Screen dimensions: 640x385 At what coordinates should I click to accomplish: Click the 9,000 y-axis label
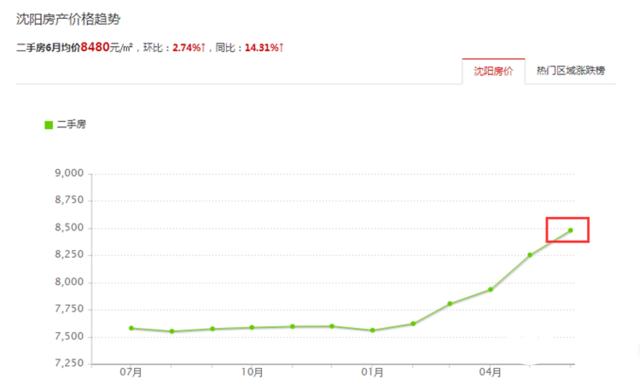tap(69, 173)
